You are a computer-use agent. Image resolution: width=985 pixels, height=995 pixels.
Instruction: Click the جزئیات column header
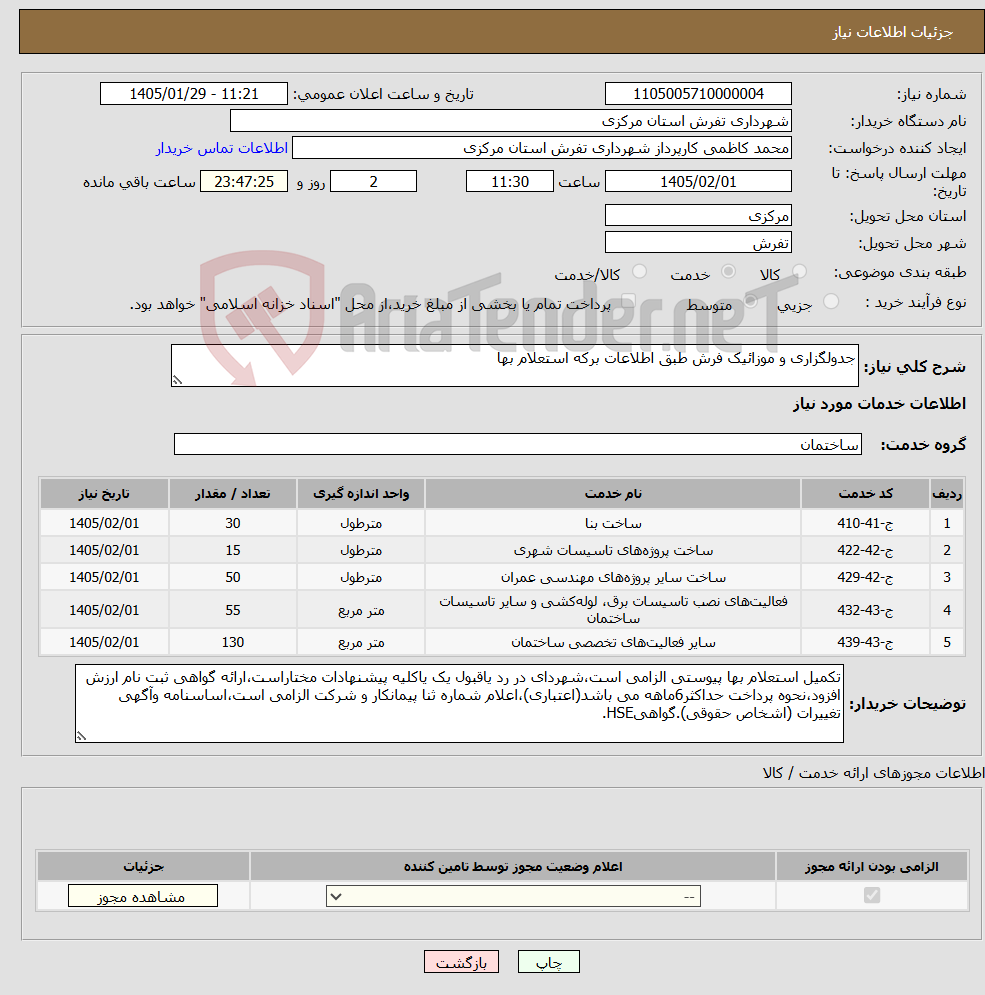143,866
